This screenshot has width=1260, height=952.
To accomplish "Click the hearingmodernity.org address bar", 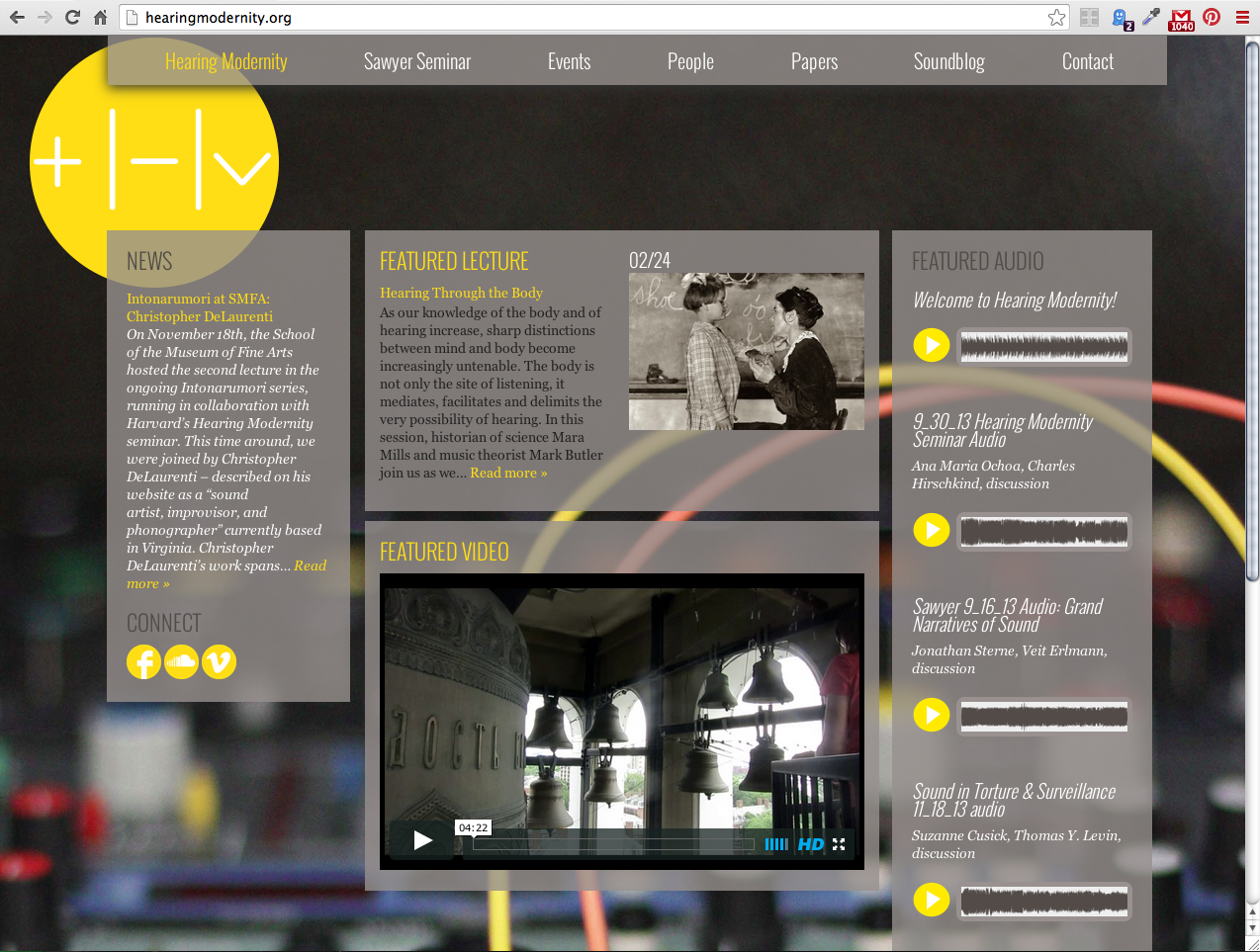I will click(593, 17).
